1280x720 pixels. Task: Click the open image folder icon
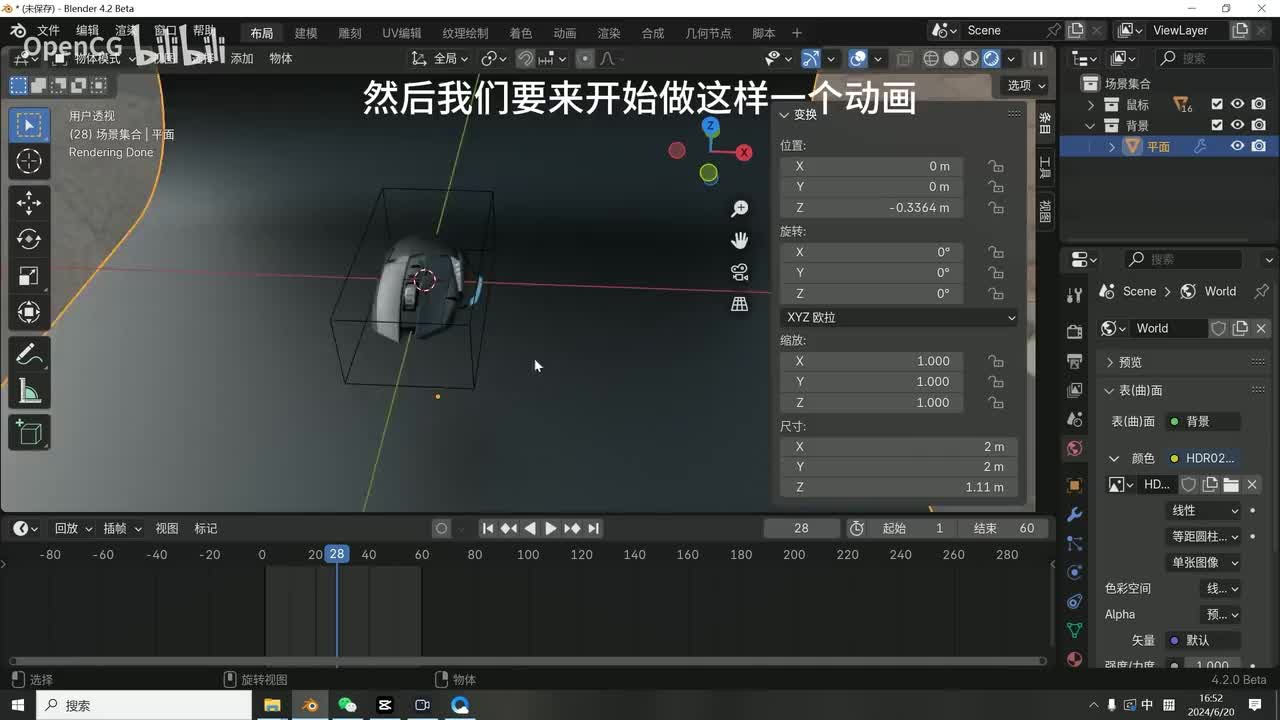tap(1231, 484)
